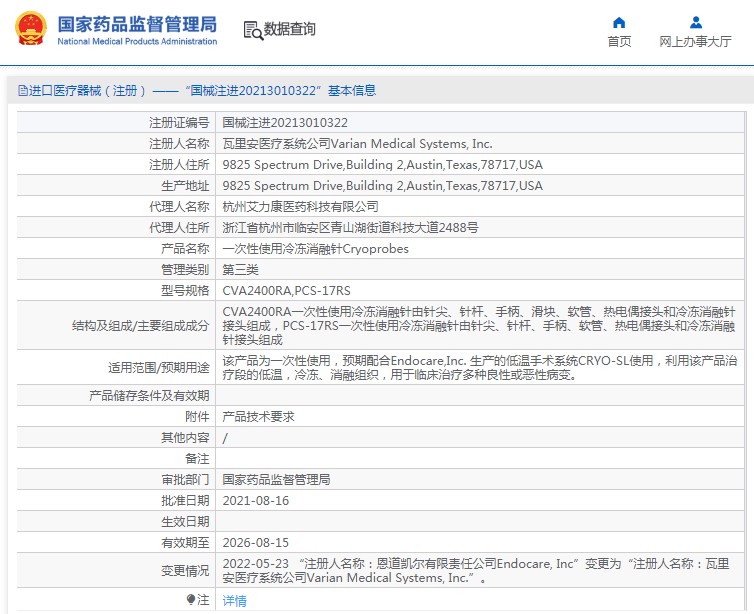Click the 附件 label
The height and width of the screenshot is (614, 754).
pyautogui.click(x=197, y=416)
